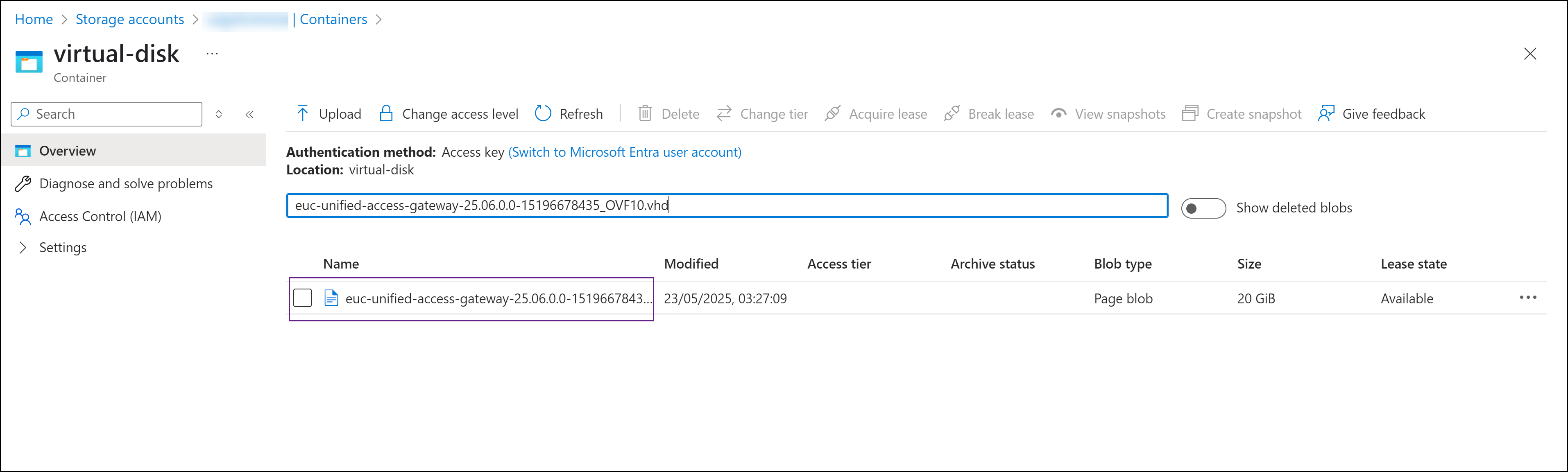
Task: Open Diagnose and solve problems
Action: (x=126, y=184)
